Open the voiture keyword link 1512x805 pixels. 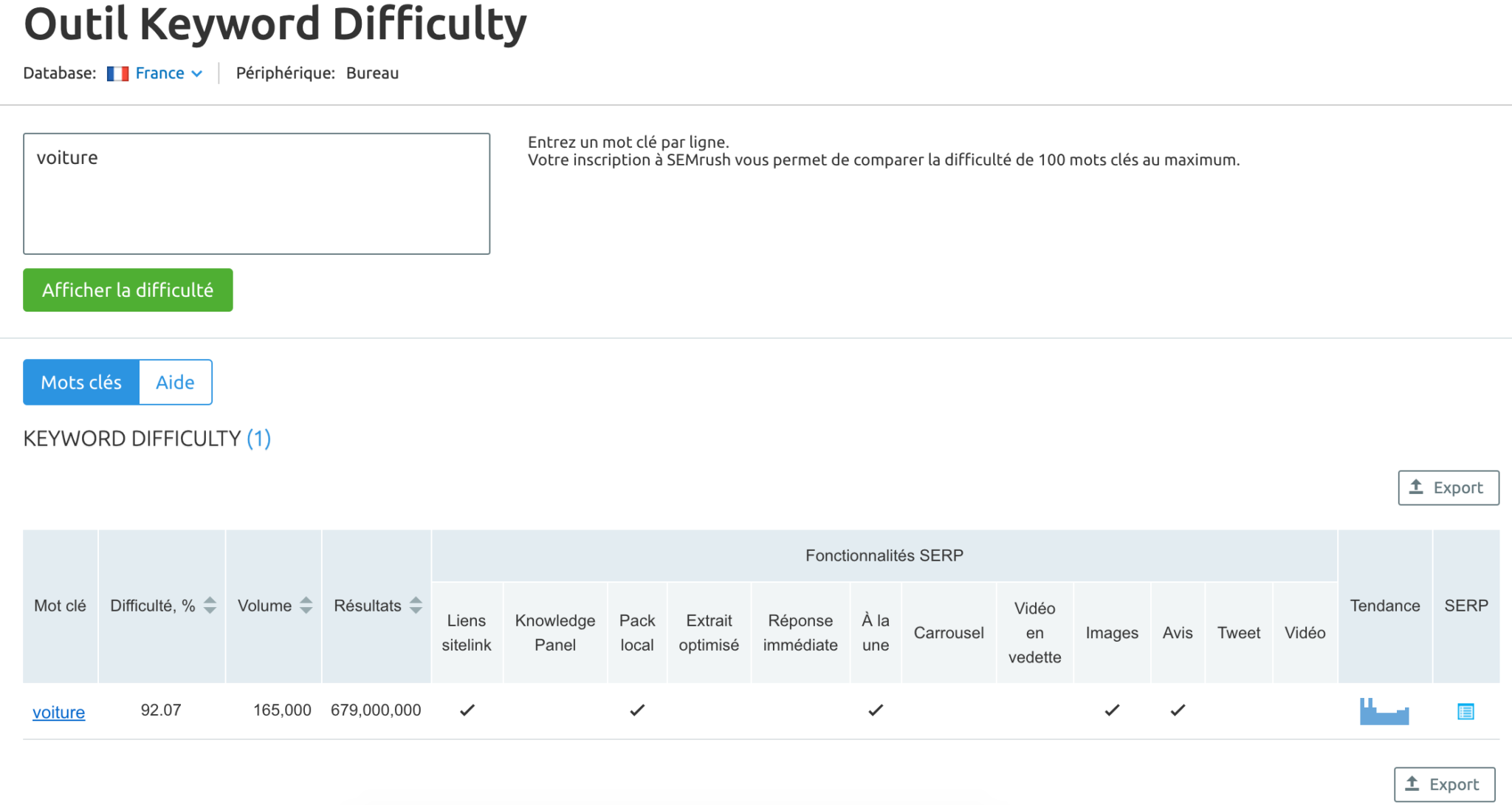point(58,713)
